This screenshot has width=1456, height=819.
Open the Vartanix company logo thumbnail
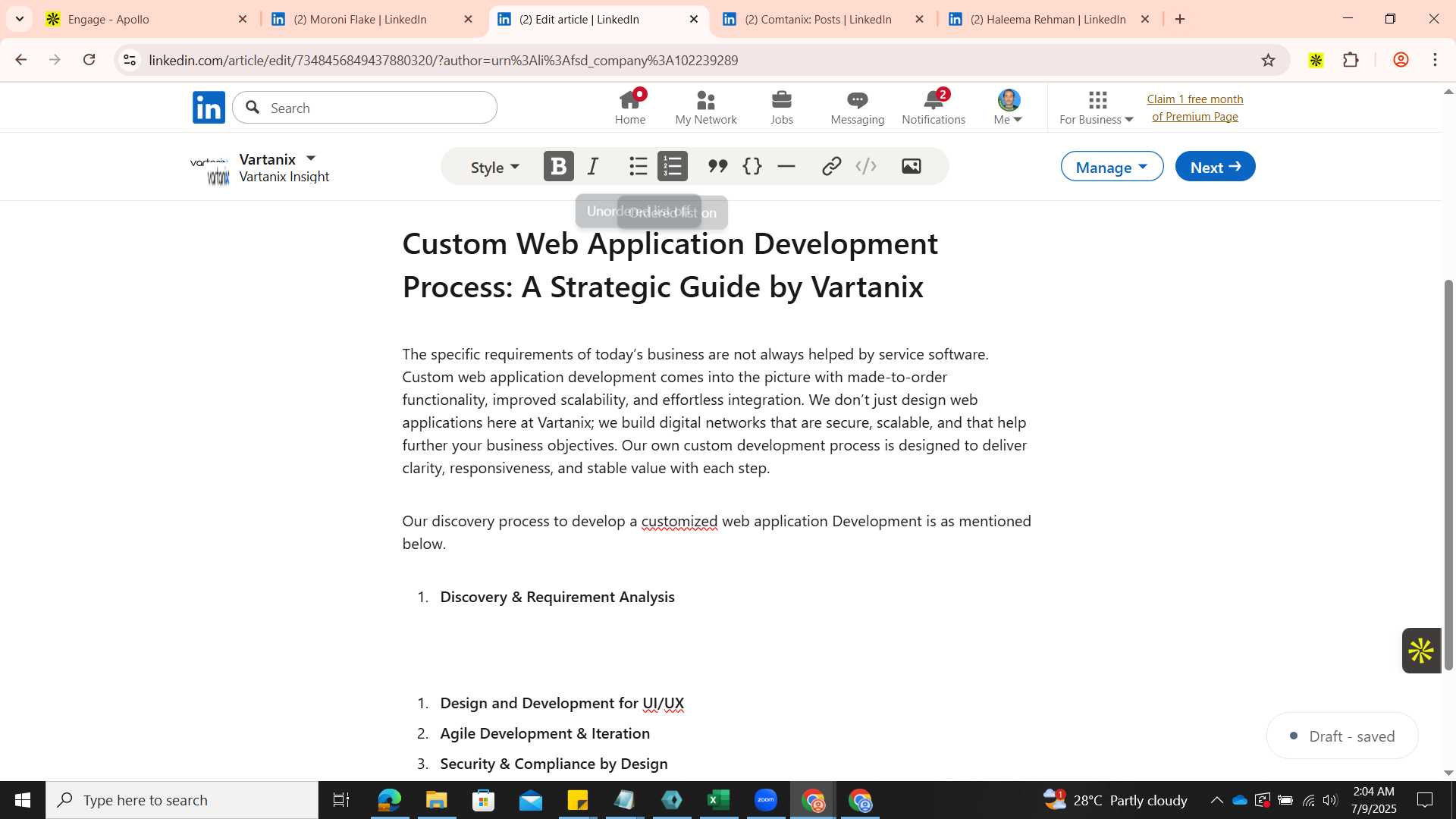(210, 171)
